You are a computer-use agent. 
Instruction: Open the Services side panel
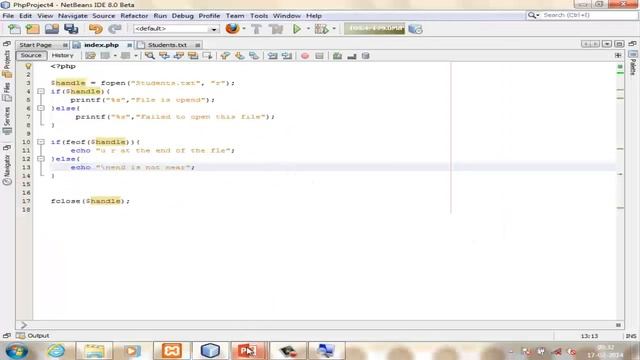click(x=7, y=121)
